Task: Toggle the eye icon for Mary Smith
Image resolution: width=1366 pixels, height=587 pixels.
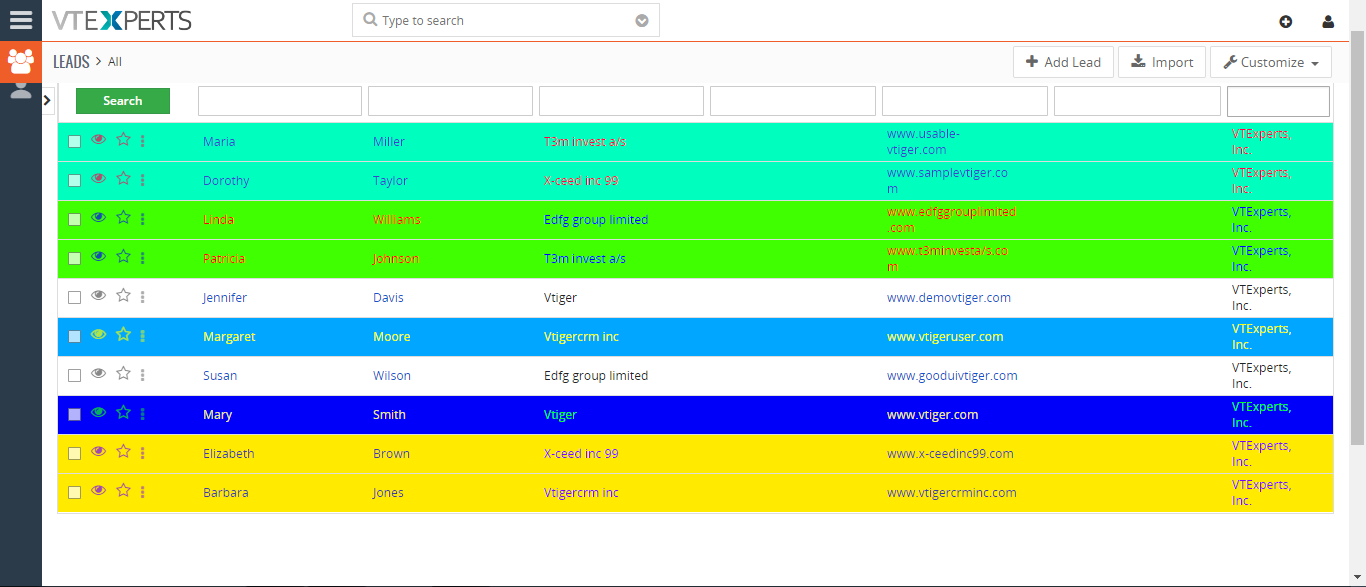Action: click(98, 413)
